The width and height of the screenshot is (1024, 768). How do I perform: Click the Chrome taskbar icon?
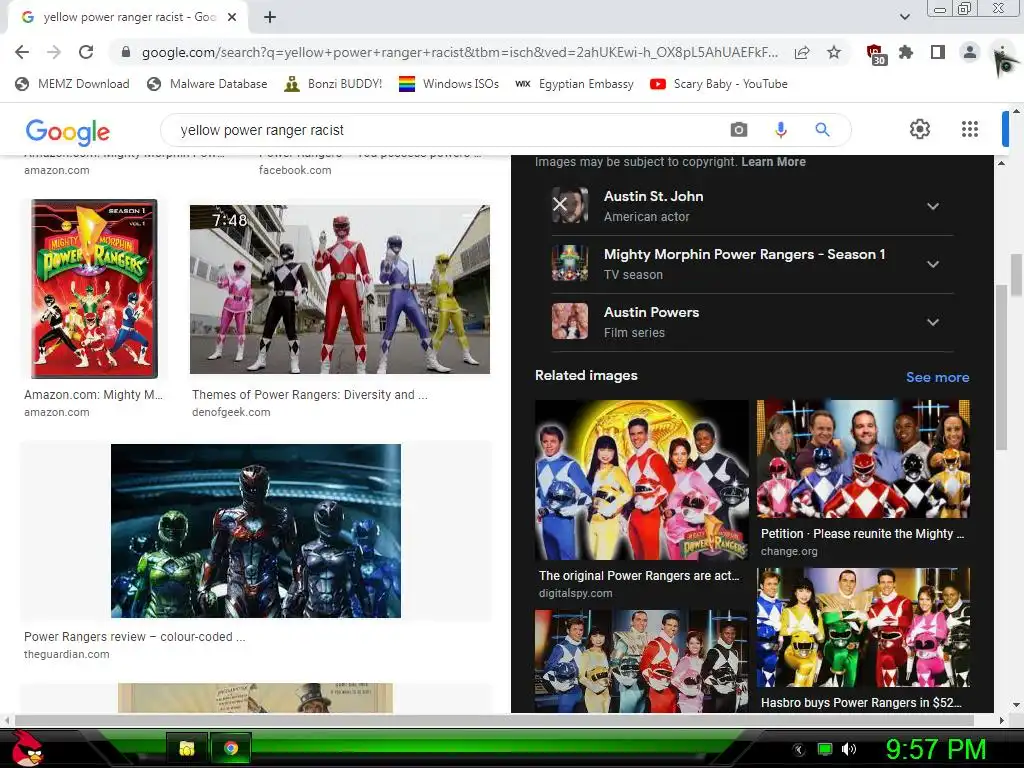(x=231, y=748)
